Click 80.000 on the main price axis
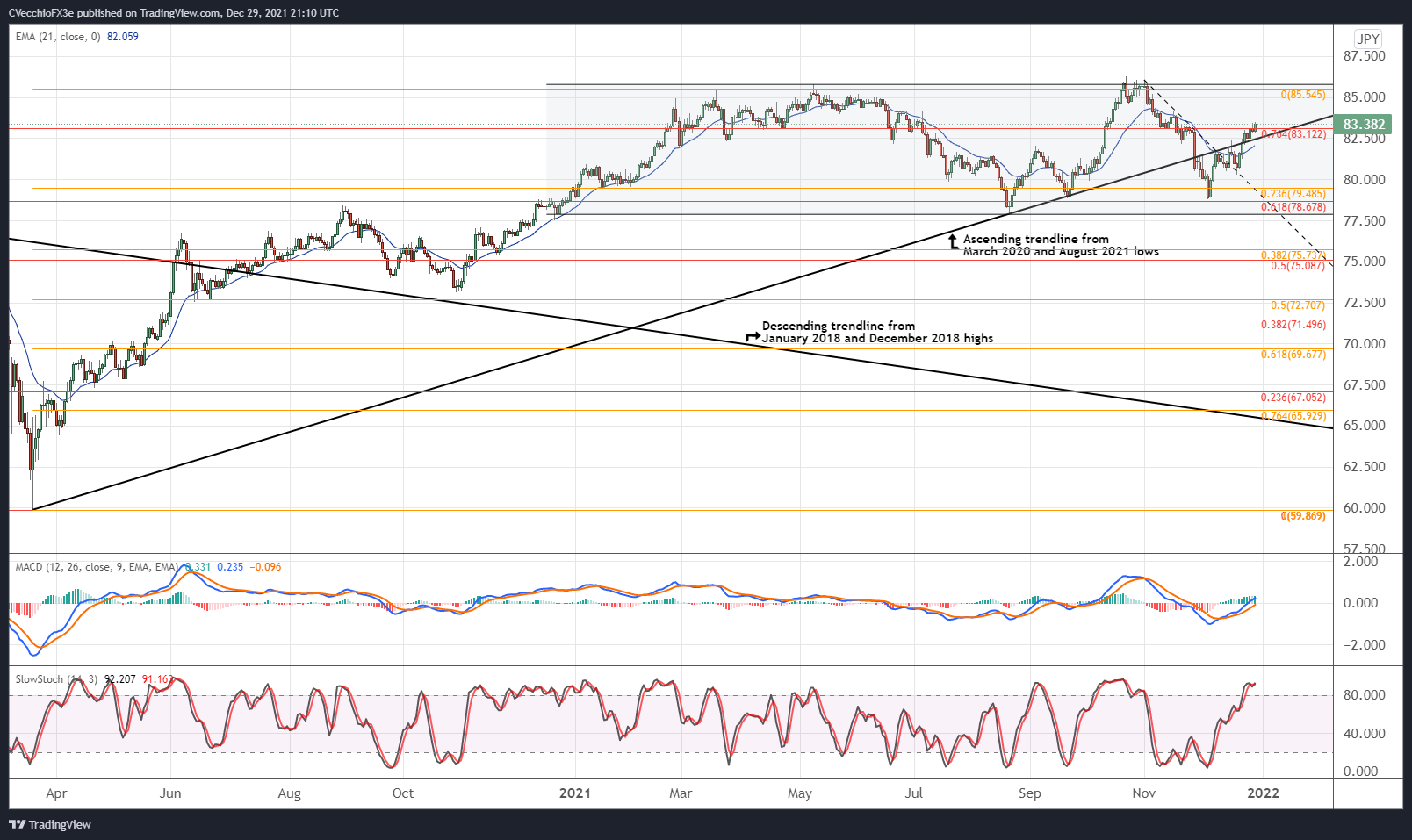 1364,180
